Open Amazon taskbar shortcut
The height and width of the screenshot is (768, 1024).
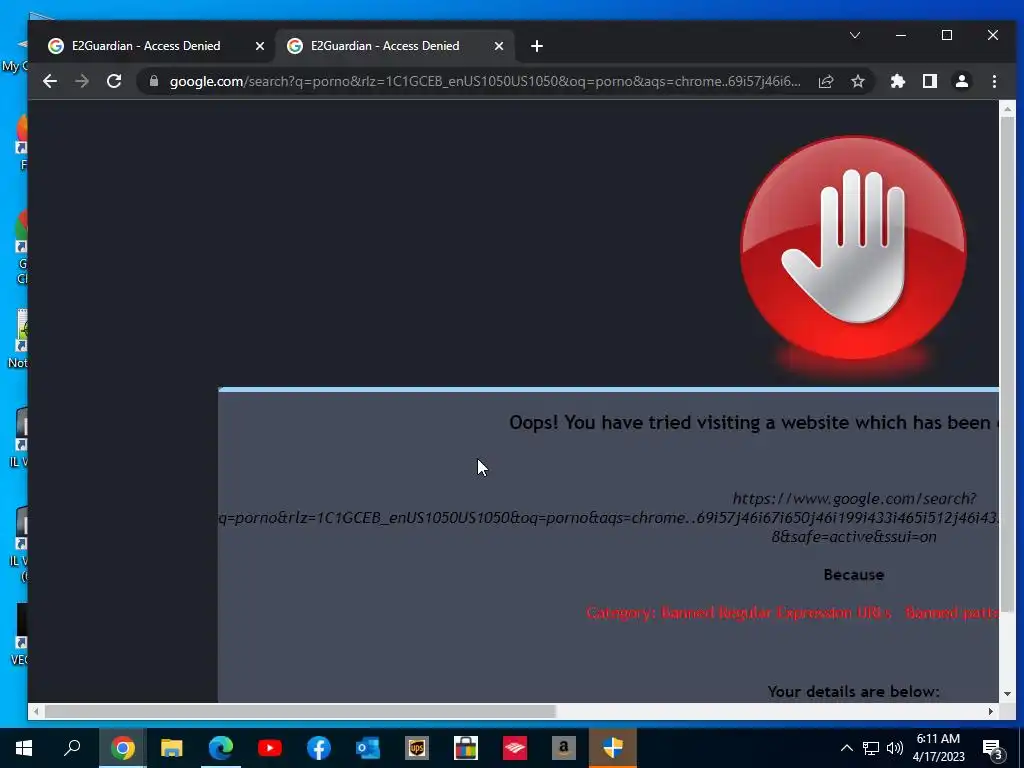coord(564,748)
